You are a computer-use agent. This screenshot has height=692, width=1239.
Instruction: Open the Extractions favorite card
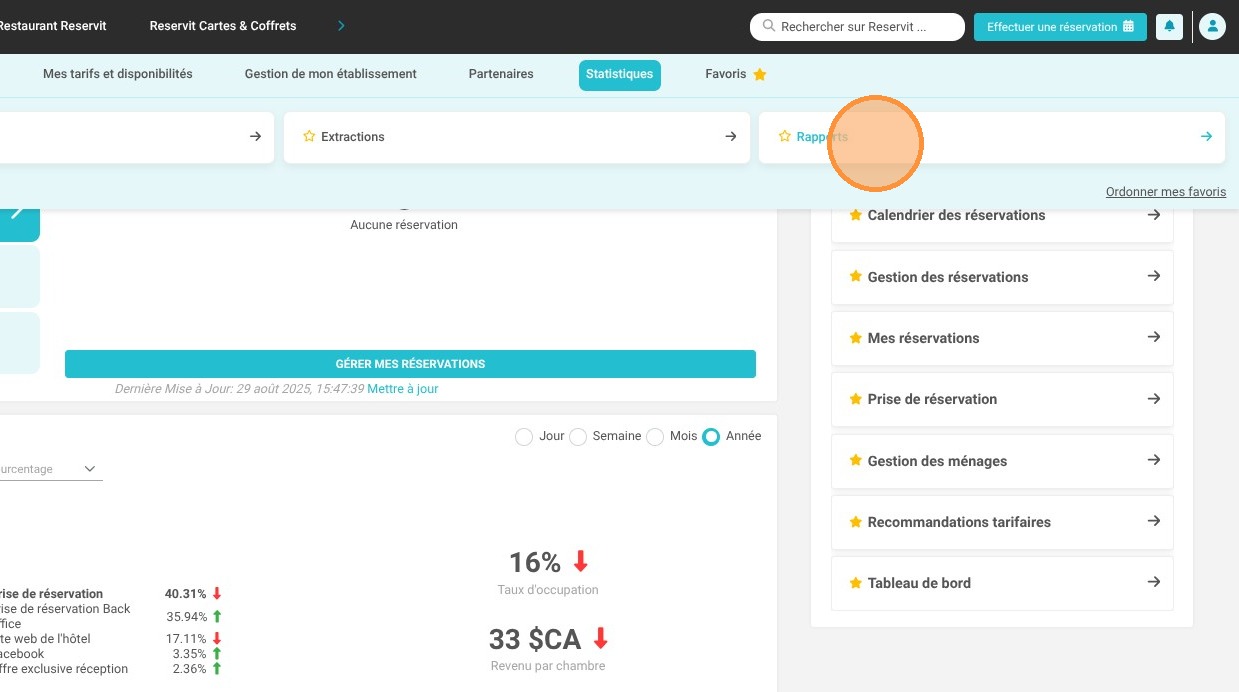[517, 137]
